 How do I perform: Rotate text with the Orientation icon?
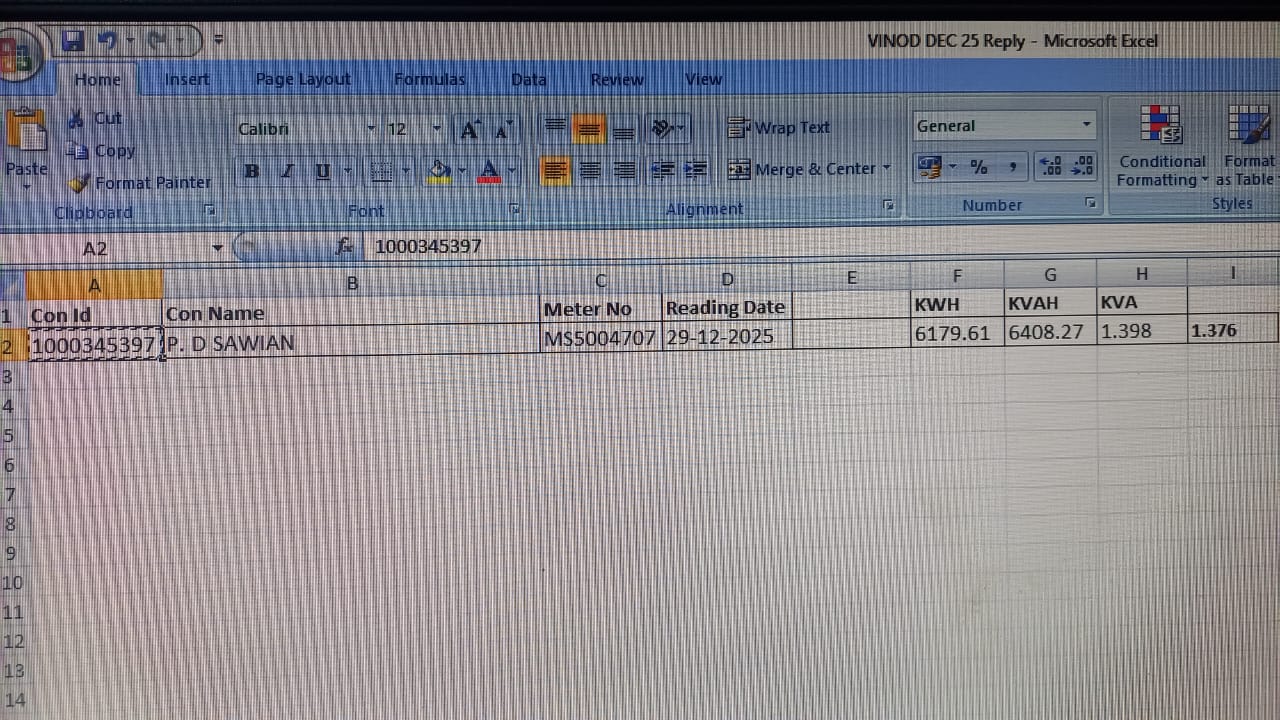click(661, 128)
